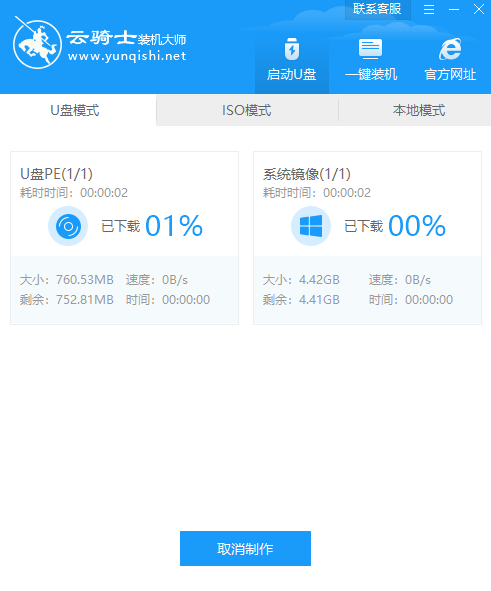Click the size value 760.53MB
Image resolution: width=491 pixels, height=591 pixels.
[85, 280]
